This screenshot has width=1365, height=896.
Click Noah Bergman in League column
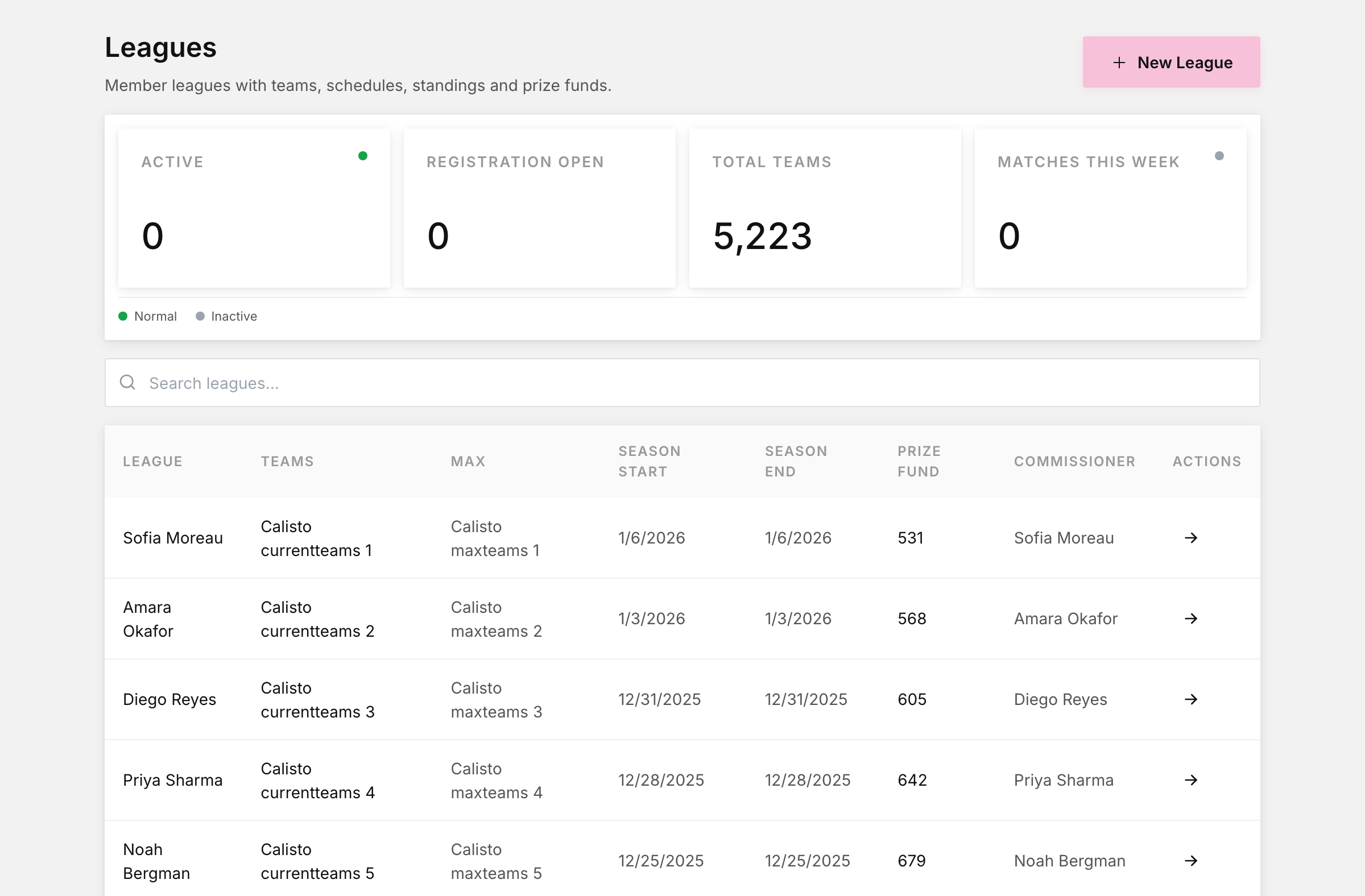point(156,861)
